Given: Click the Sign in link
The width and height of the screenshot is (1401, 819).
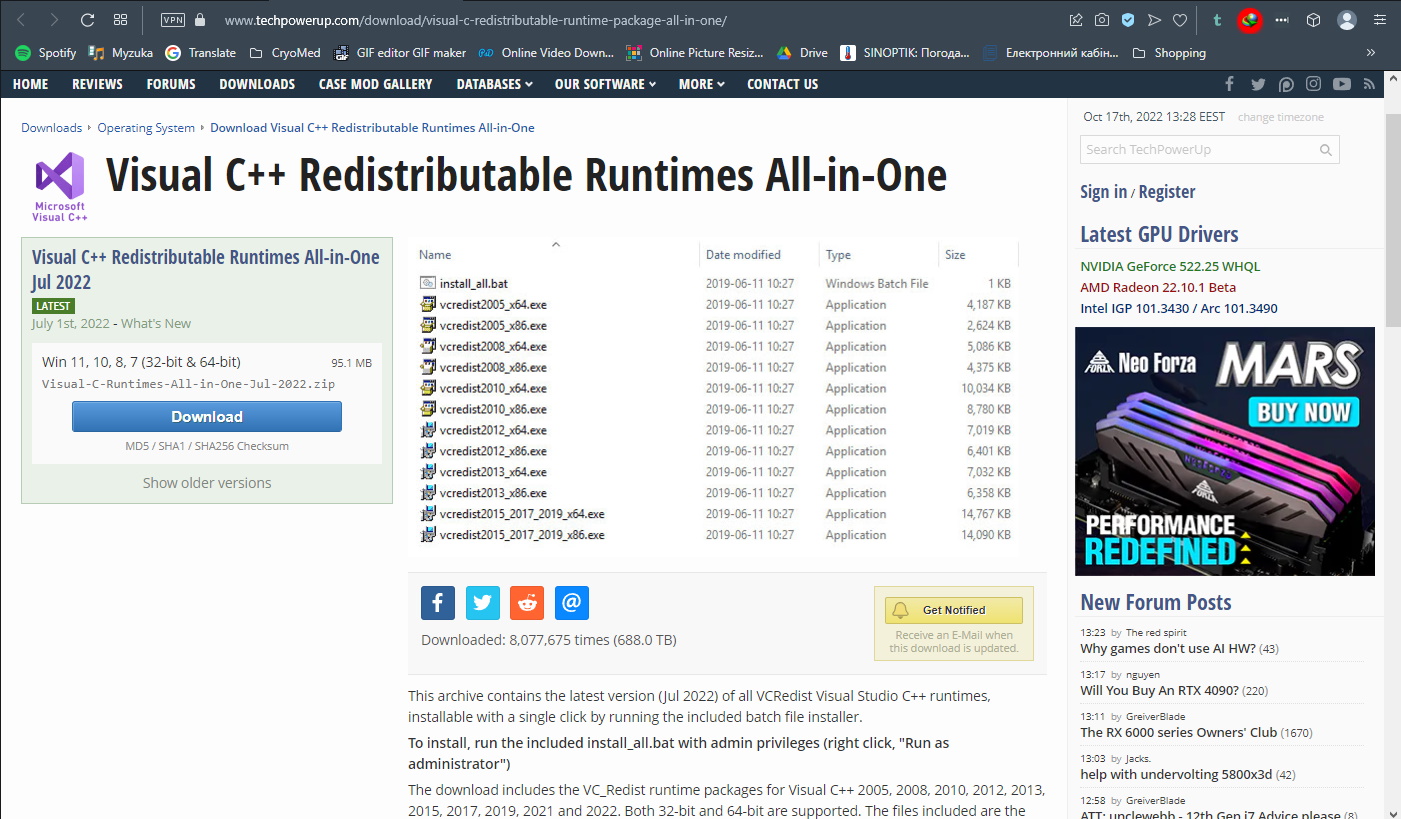Looking at the screenshot, I should (x=1104, y=192).
